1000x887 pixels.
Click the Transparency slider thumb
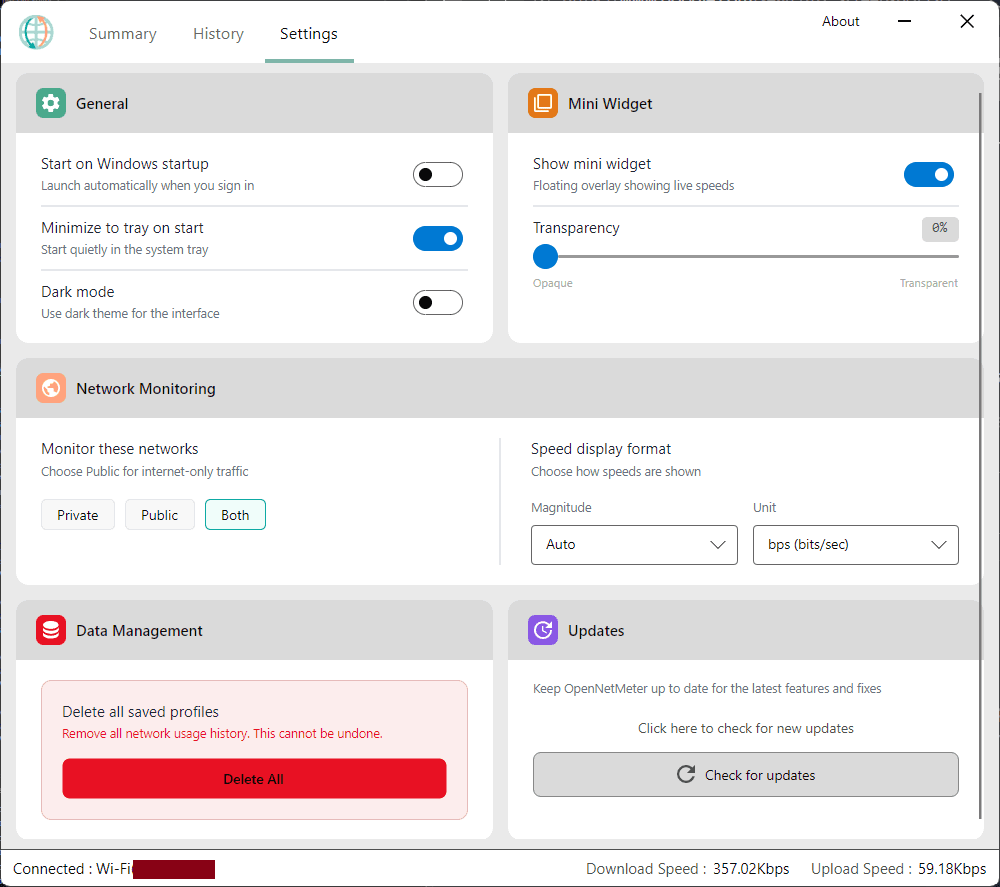tap(545, 256)
